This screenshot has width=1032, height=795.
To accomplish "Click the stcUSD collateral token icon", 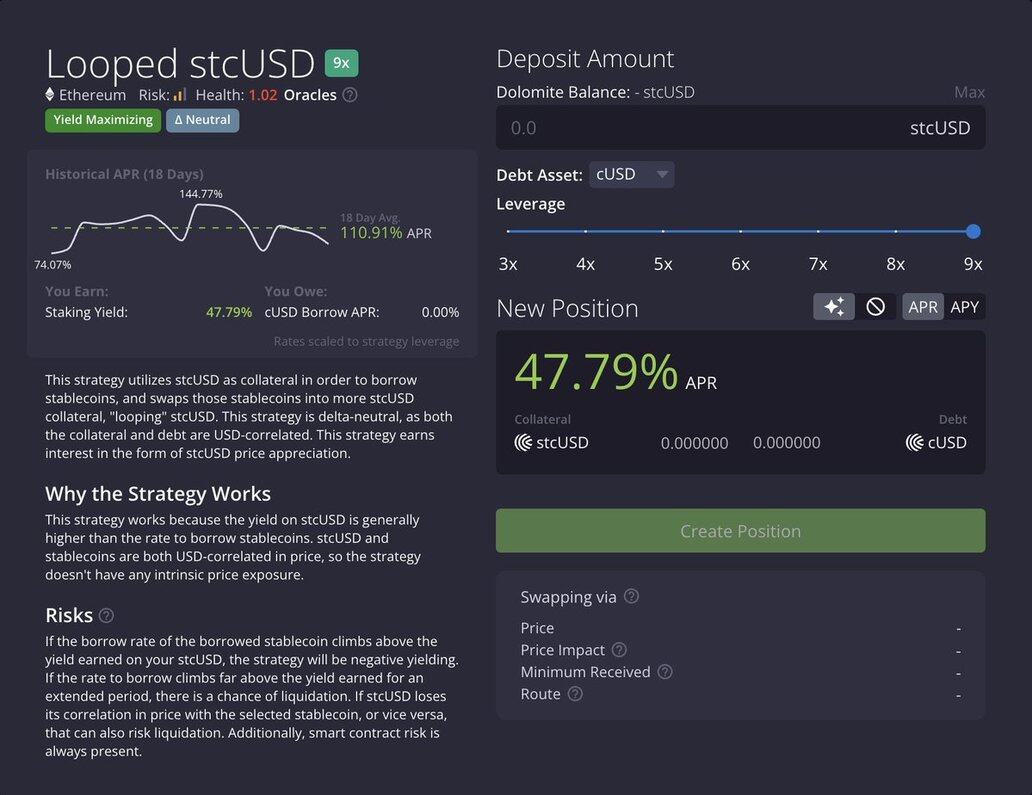I will (x=523, y=442).
